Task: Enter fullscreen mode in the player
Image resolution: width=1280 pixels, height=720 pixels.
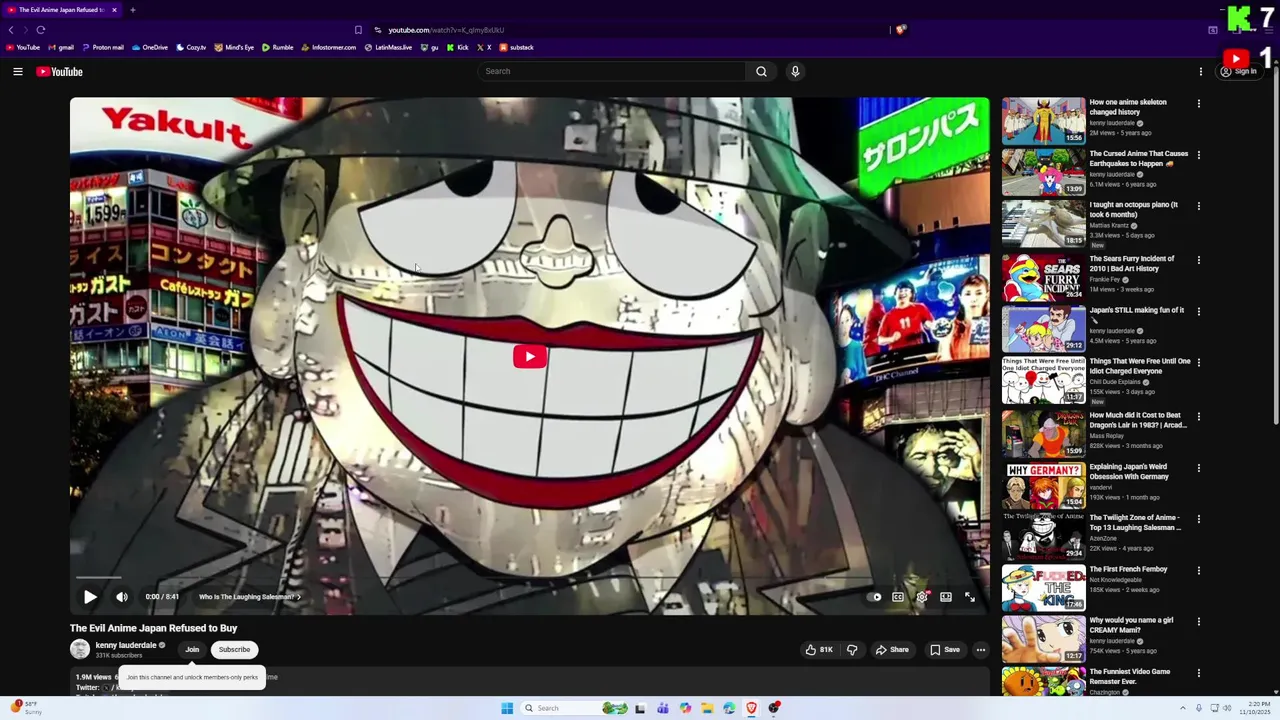Action: click(x=970, y=597)
